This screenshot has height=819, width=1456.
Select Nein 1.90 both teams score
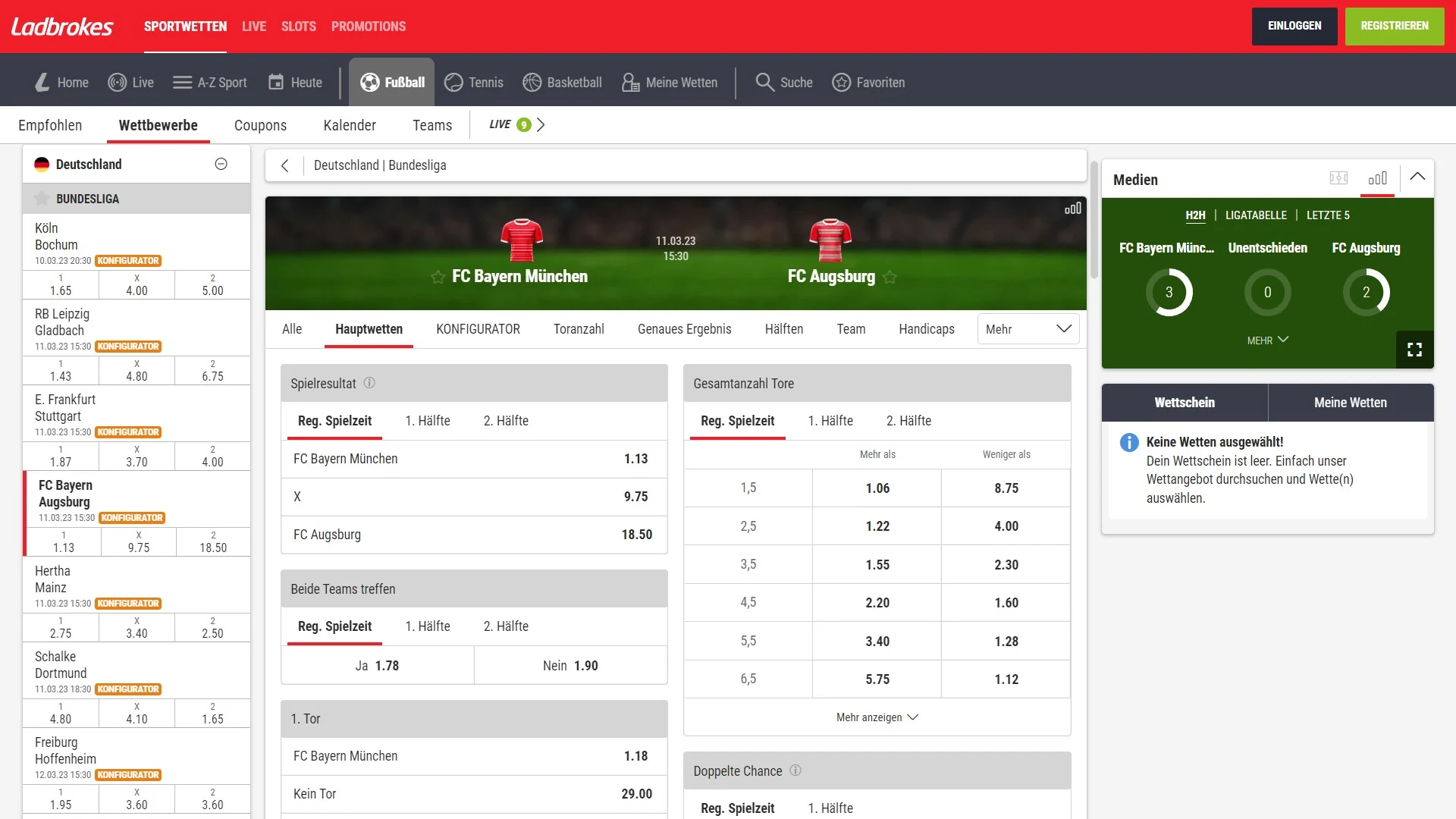(571, 666)
